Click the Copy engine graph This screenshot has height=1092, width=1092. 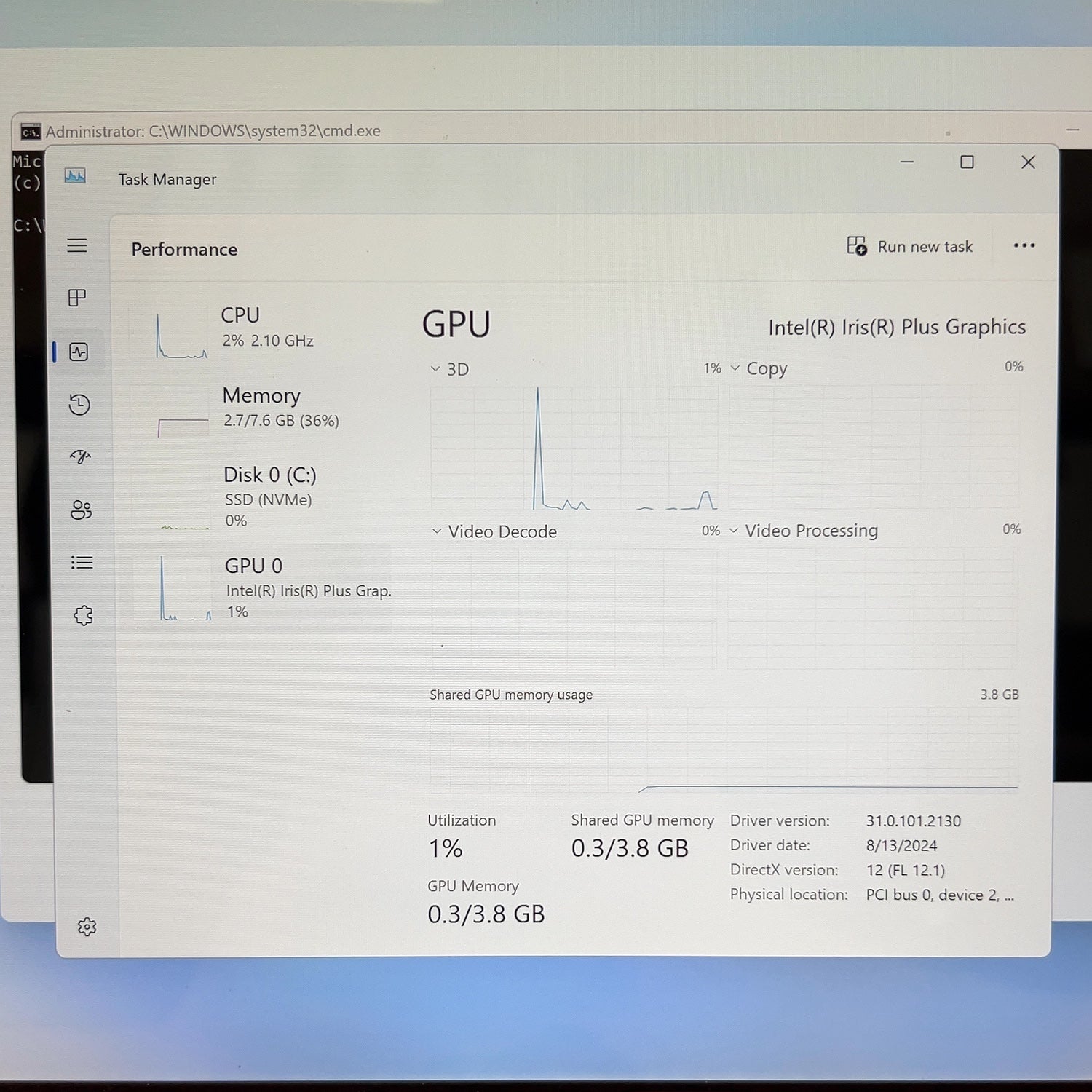874,447
